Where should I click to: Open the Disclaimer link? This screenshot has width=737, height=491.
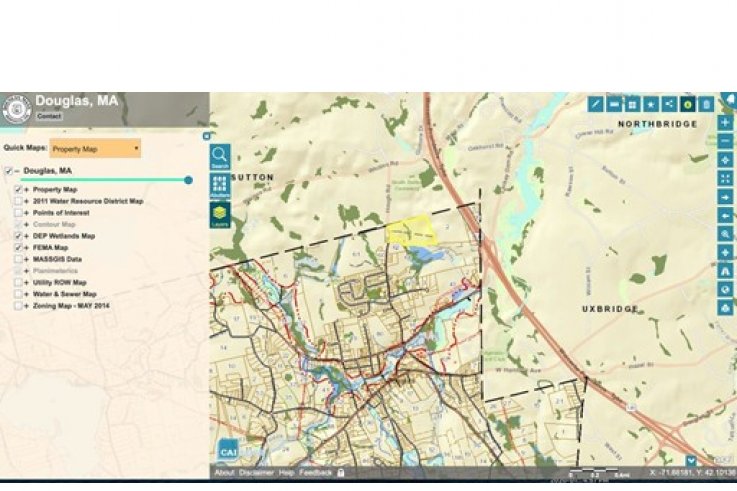pyautogui.click(x=256, y=472)
